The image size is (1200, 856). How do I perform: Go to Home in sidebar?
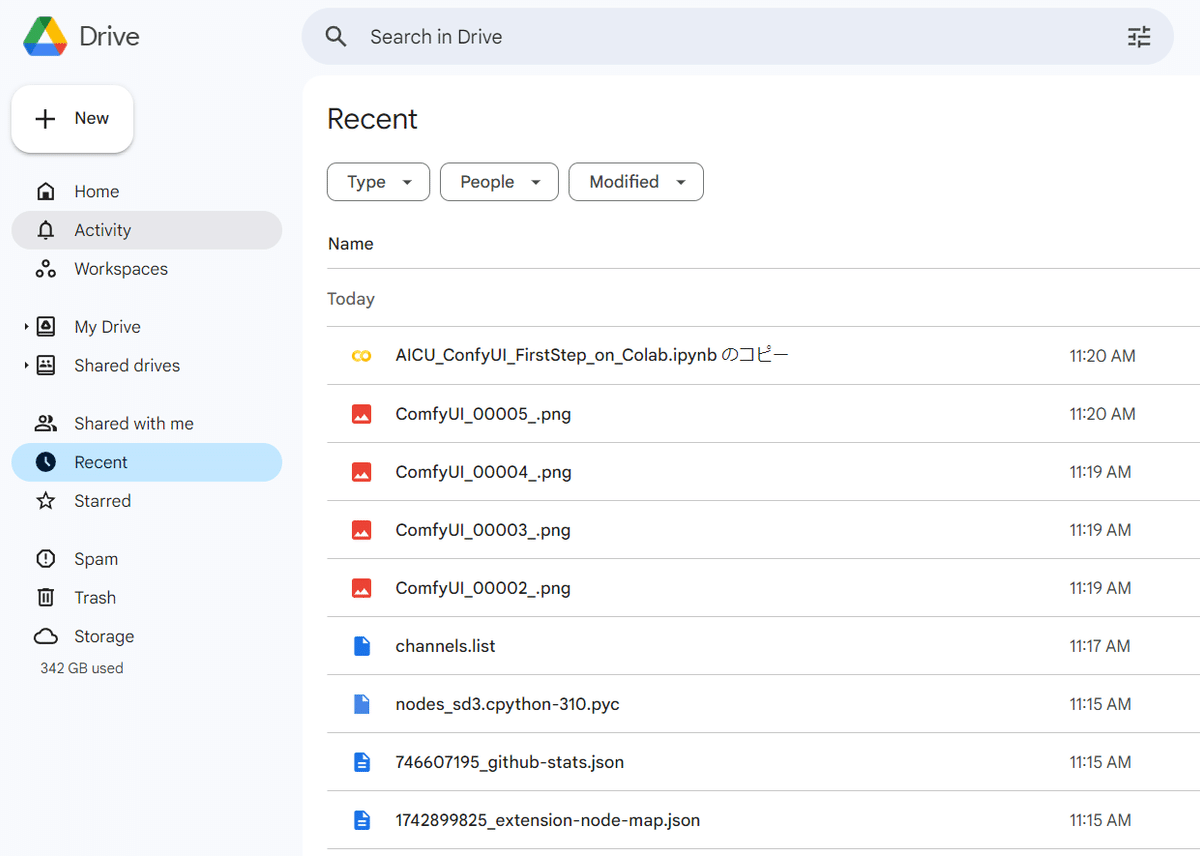point(147,191)
